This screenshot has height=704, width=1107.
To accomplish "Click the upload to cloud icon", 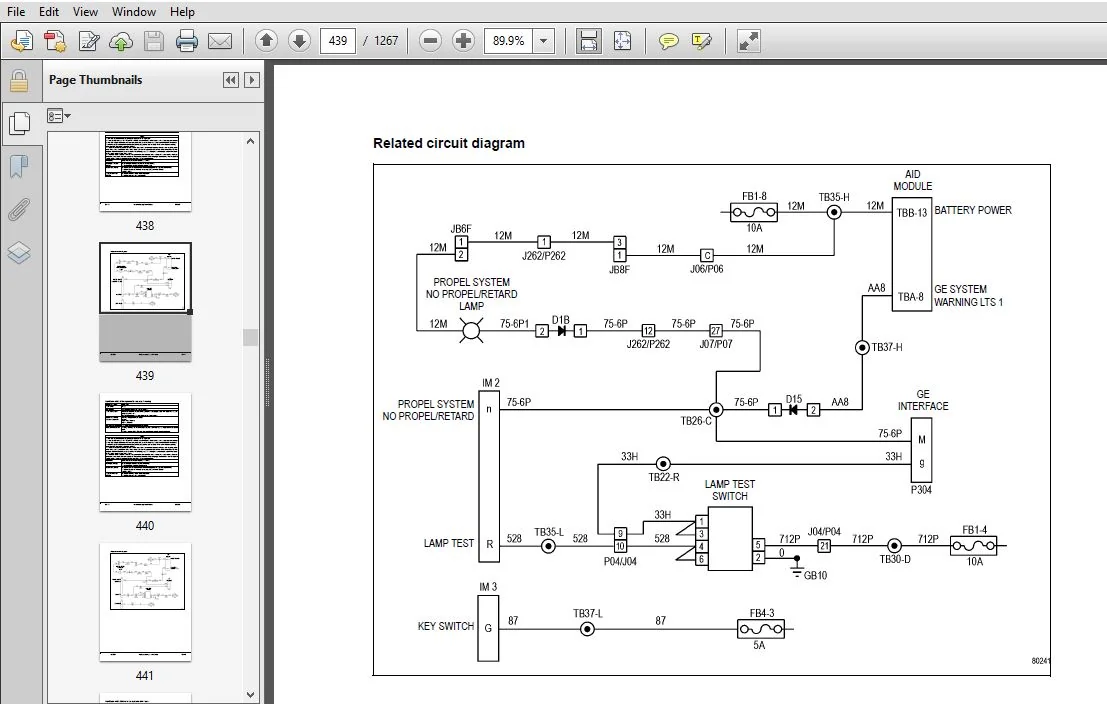I will 121,41.
